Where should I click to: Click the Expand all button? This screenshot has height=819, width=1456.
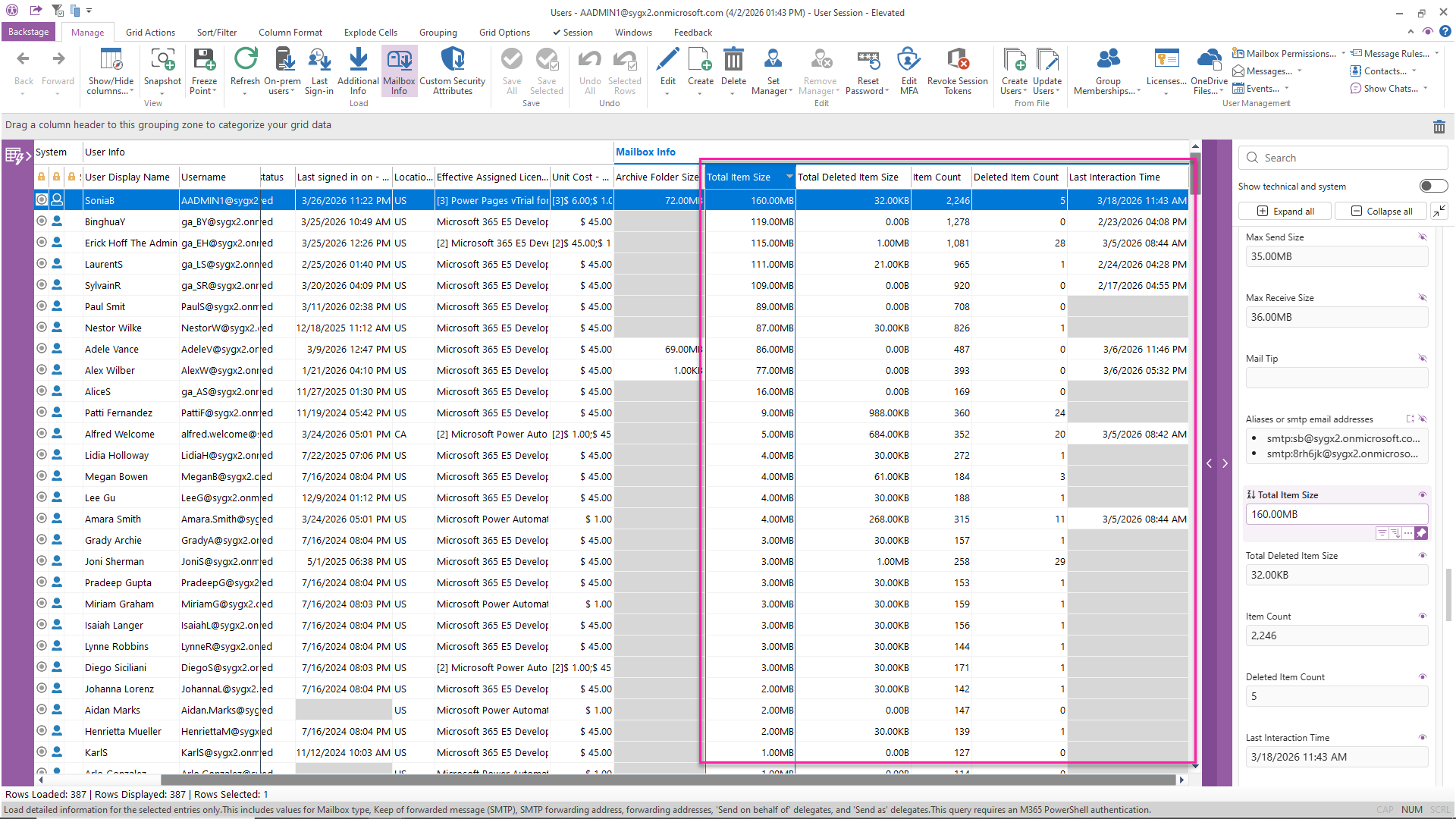tap(1285, 211)
